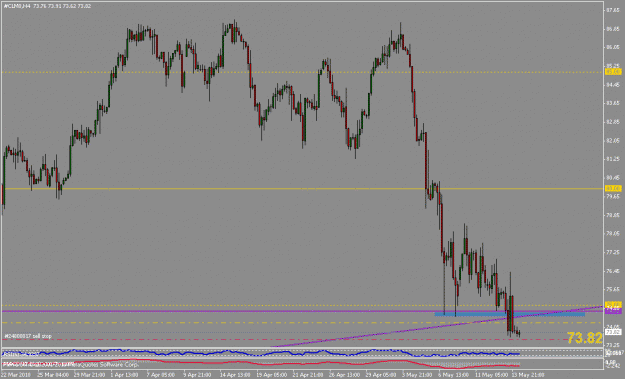Click the '6 May 13:00' time label

pyautogui.click(x=454, y=375)
